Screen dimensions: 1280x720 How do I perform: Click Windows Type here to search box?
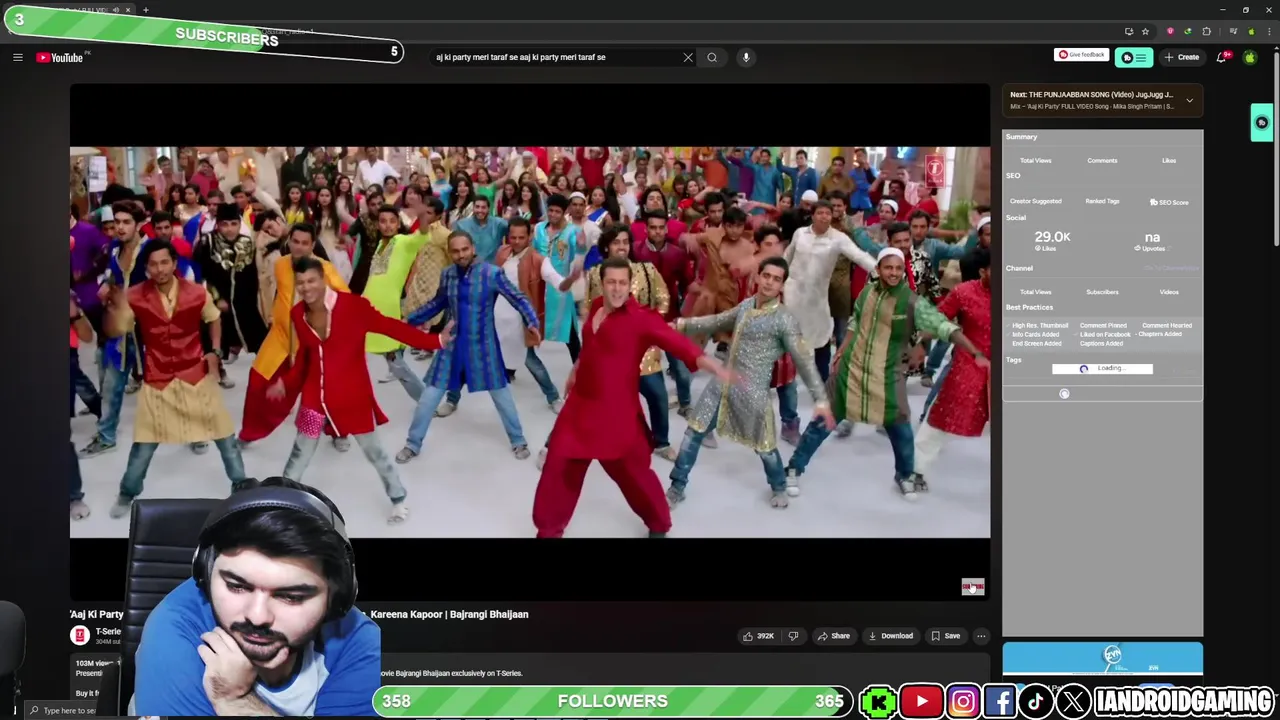click(60, 711)
